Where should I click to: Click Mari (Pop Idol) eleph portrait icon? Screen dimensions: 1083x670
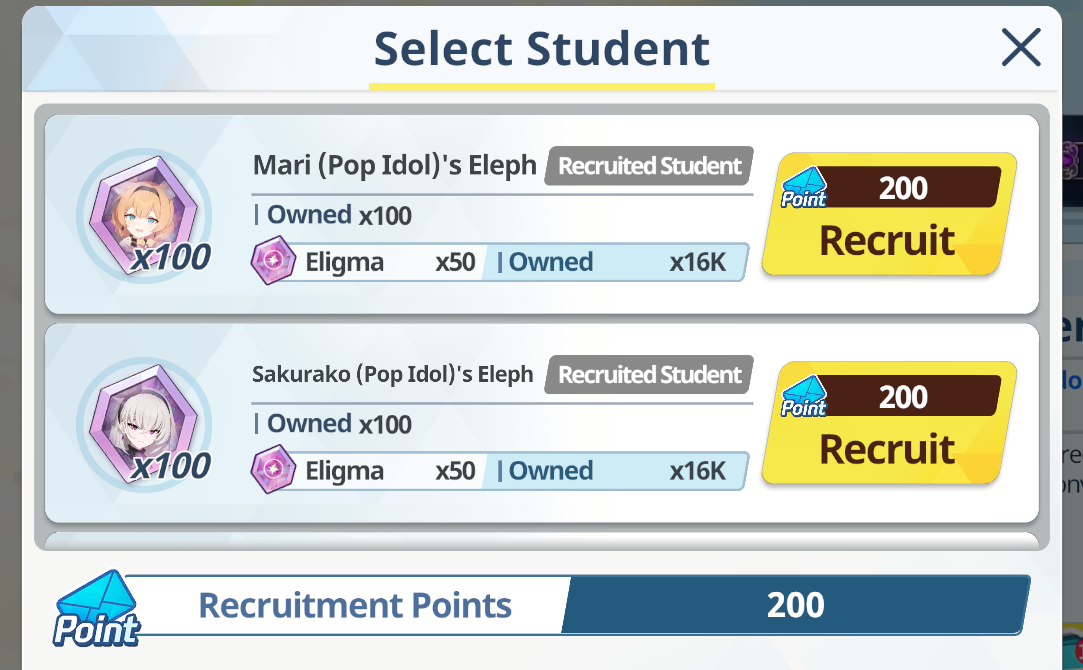click(x=144, y=216)
